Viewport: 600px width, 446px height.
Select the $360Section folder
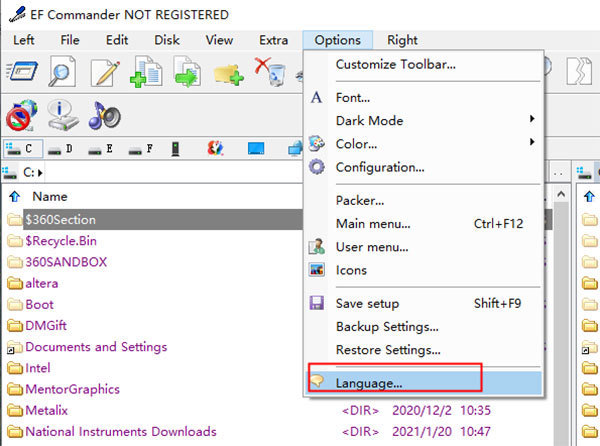click(x=60, y=220)
